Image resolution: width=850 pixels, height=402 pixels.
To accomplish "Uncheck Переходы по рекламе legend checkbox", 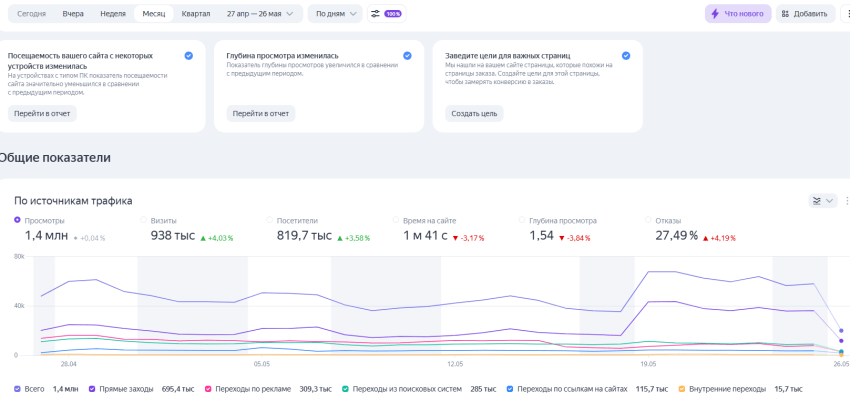I will tap(208, 389).
